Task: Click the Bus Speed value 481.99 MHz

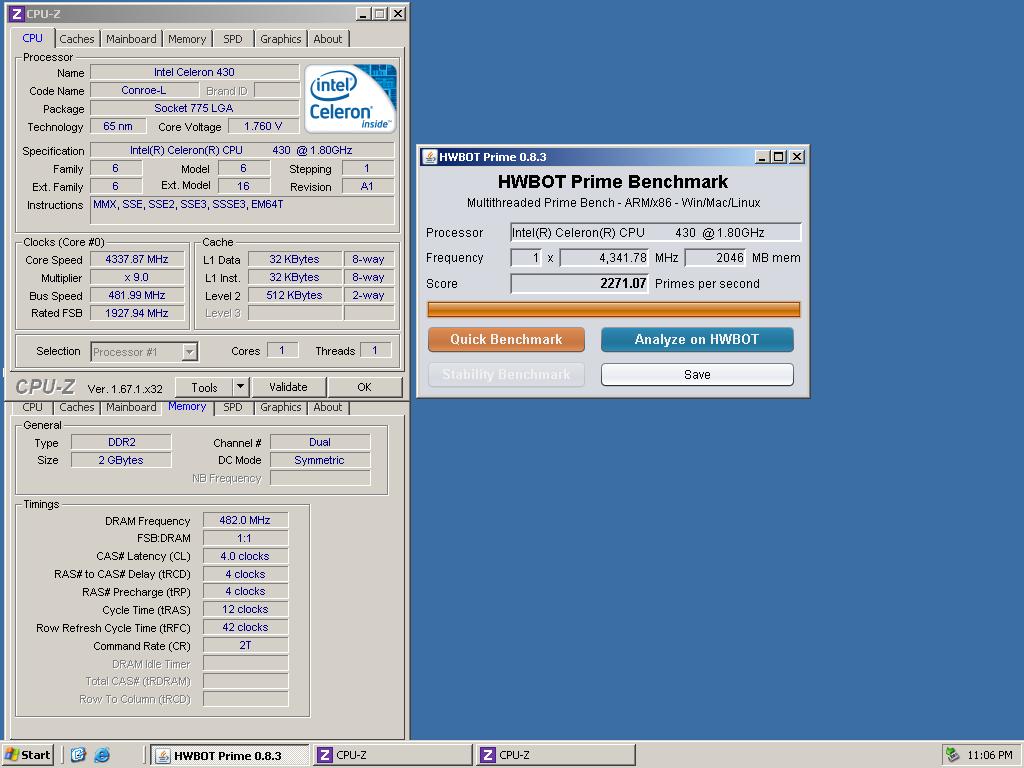Action: pos(137,295)
